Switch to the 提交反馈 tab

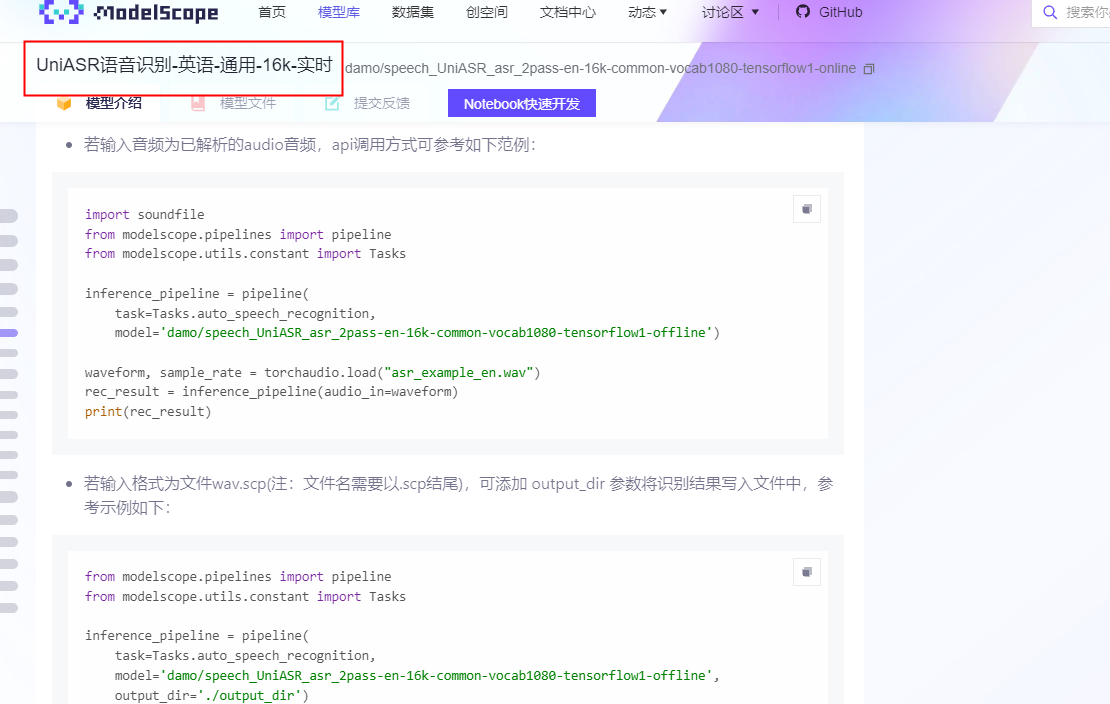[367, 103]
